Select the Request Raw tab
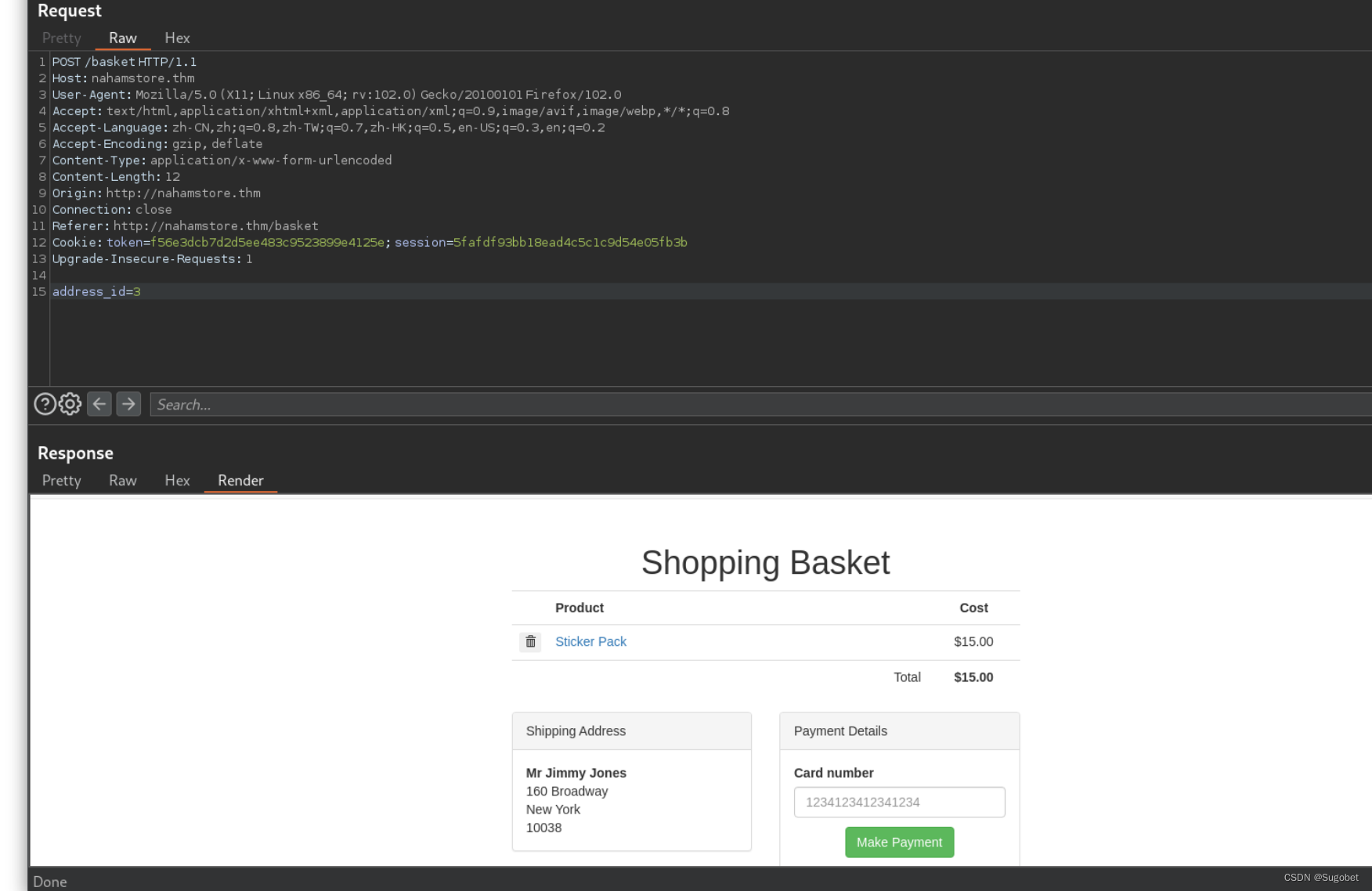Viewport: 1372px width, 891px height. coord(123,38)
